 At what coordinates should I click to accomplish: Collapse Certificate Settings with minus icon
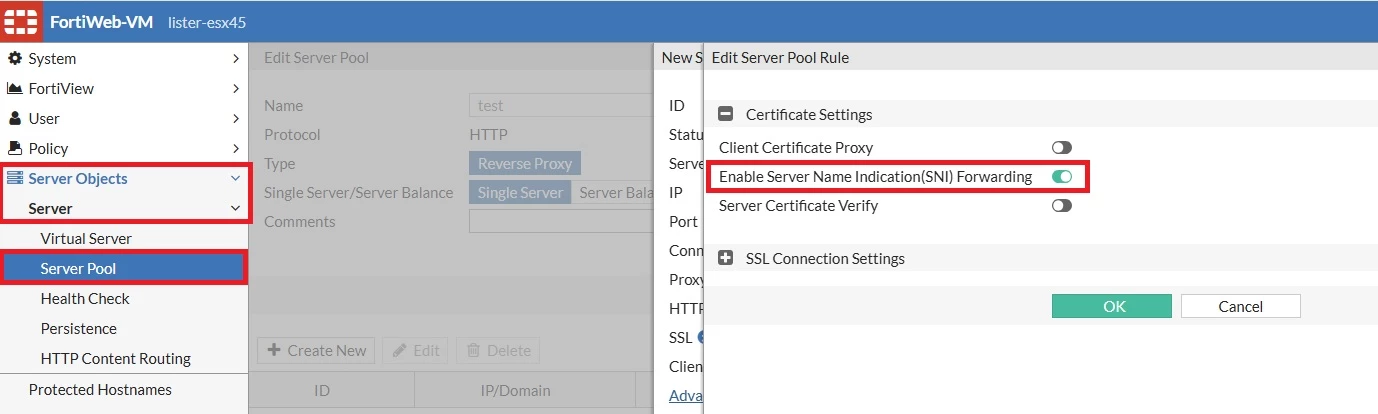[726, 114]
